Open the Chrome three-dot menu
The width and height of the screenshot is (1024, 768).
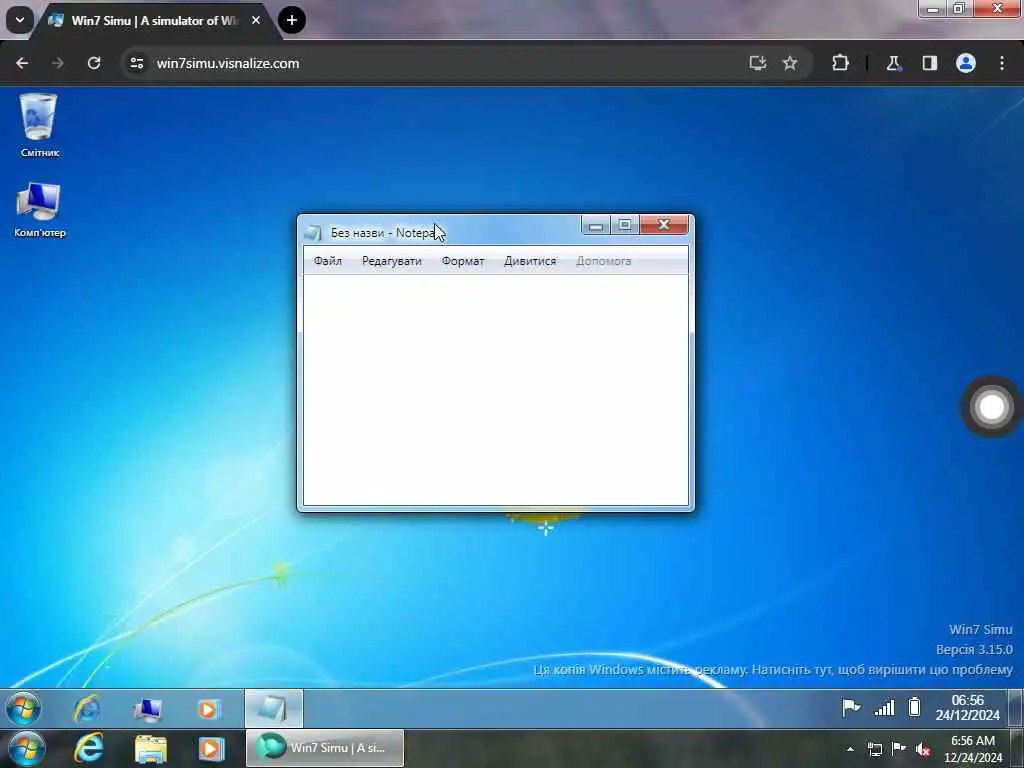click(1002, 63)
